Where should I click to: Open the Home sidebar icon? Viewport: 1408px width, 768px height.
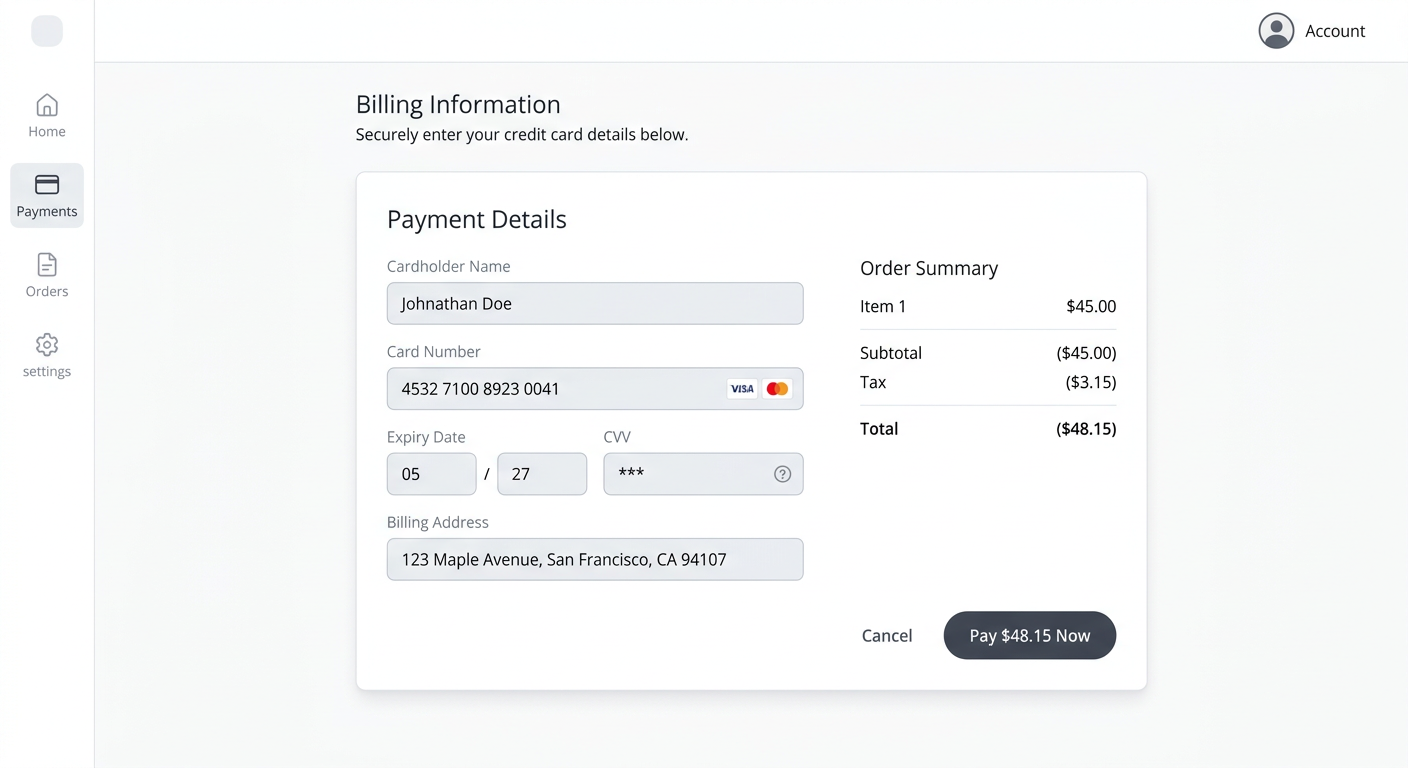[47, 105]
